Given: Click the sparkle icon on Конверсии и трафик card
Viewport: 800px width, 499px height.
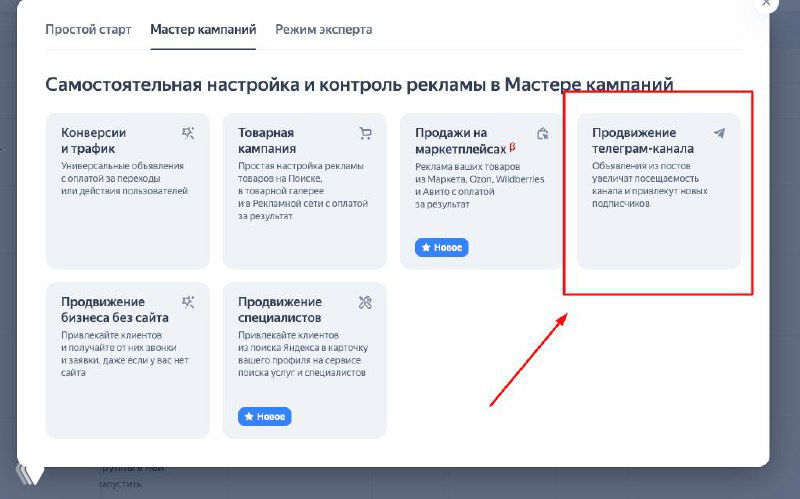Looking at the screenshot, I should [x=188, y=133].
